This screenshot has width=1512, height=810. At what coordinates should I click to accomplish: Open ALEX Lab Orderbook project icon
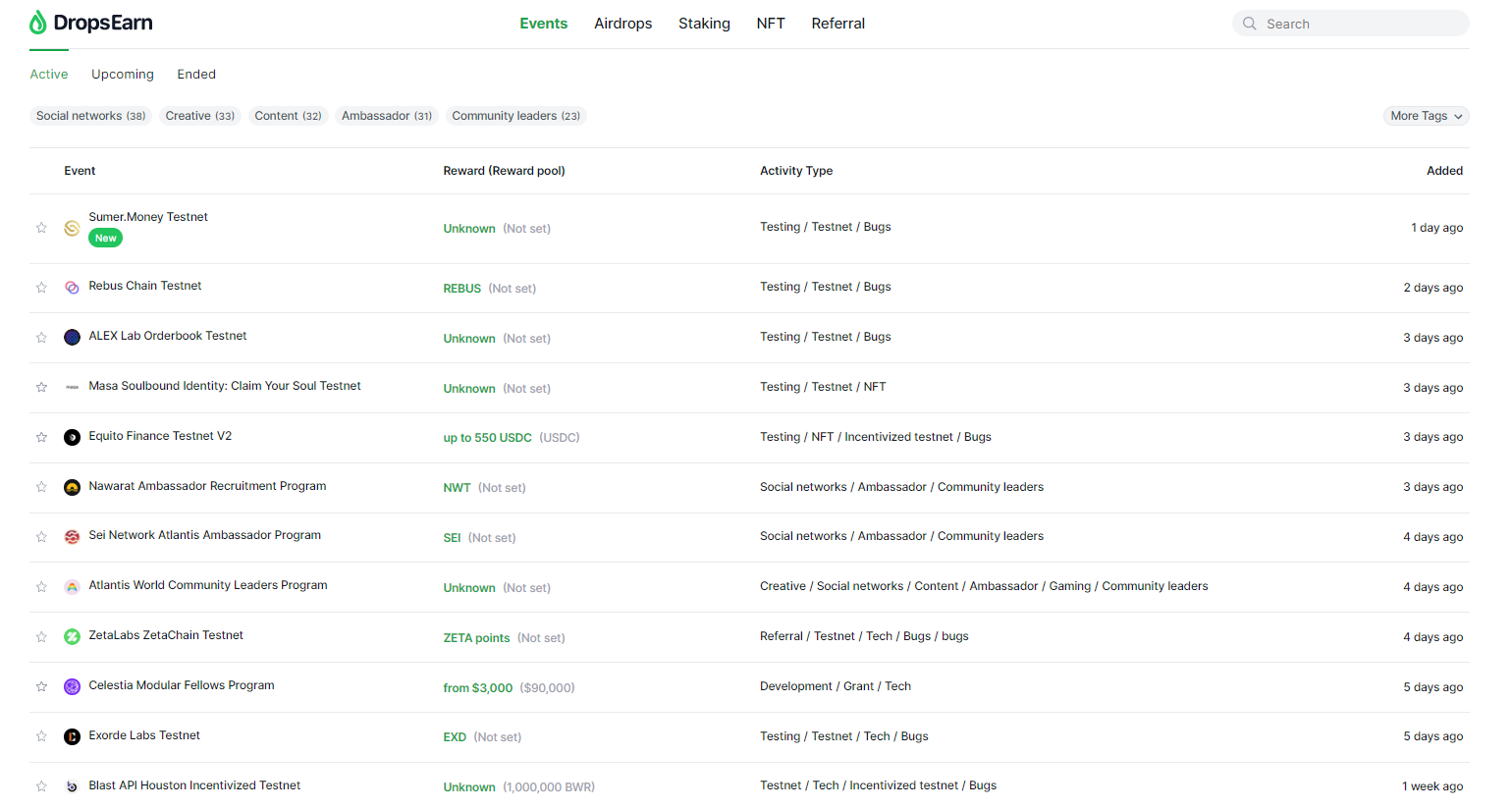(x=72, y=338)
